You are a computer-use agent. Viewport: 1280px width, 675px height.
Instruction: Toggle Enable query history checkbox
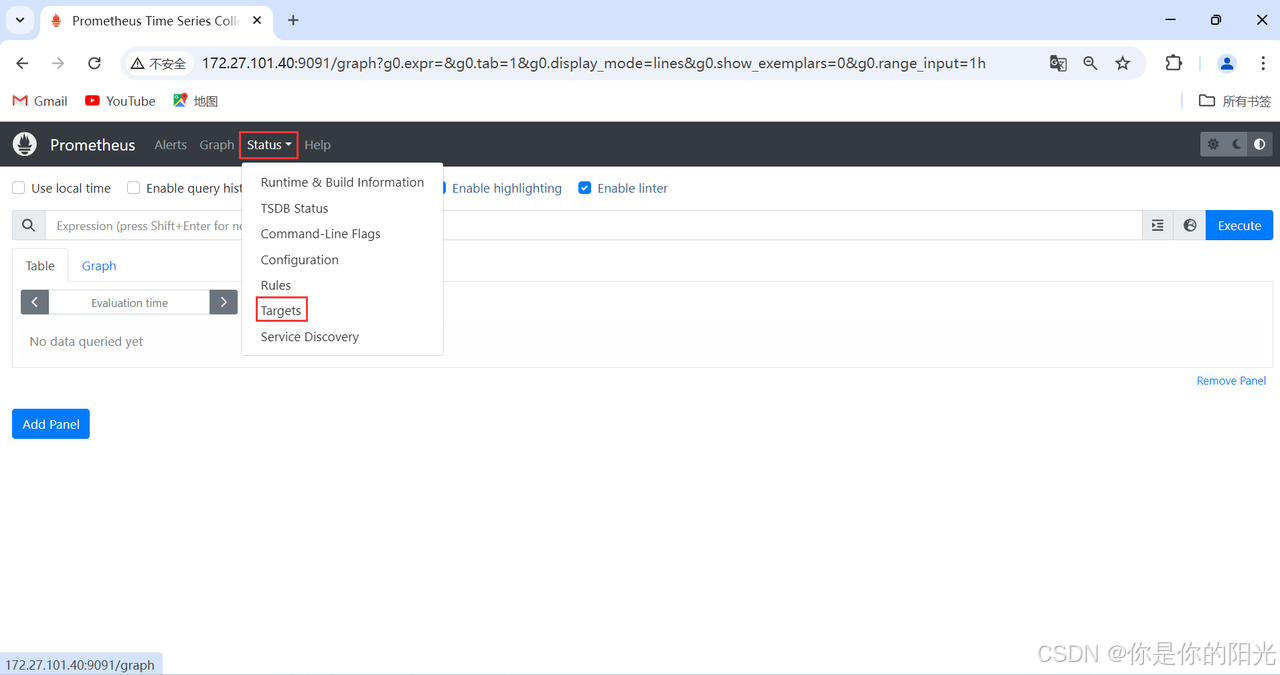[x=133, y=188]
